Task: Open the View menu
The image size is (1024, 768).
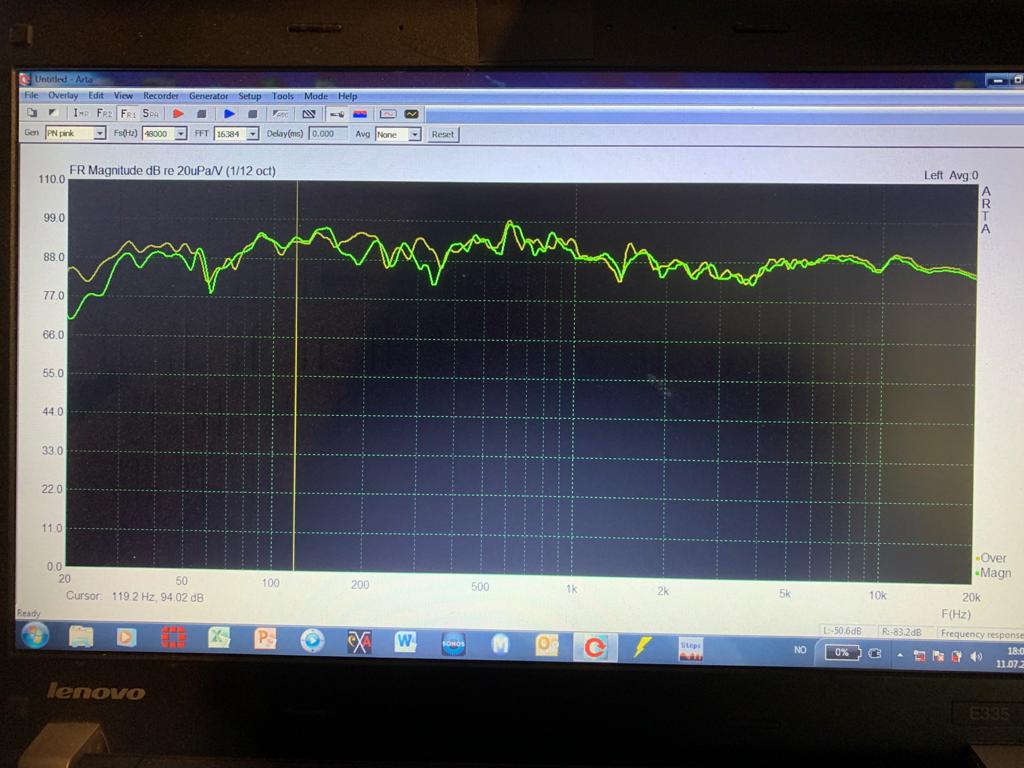Action: (x=123, y=95)
